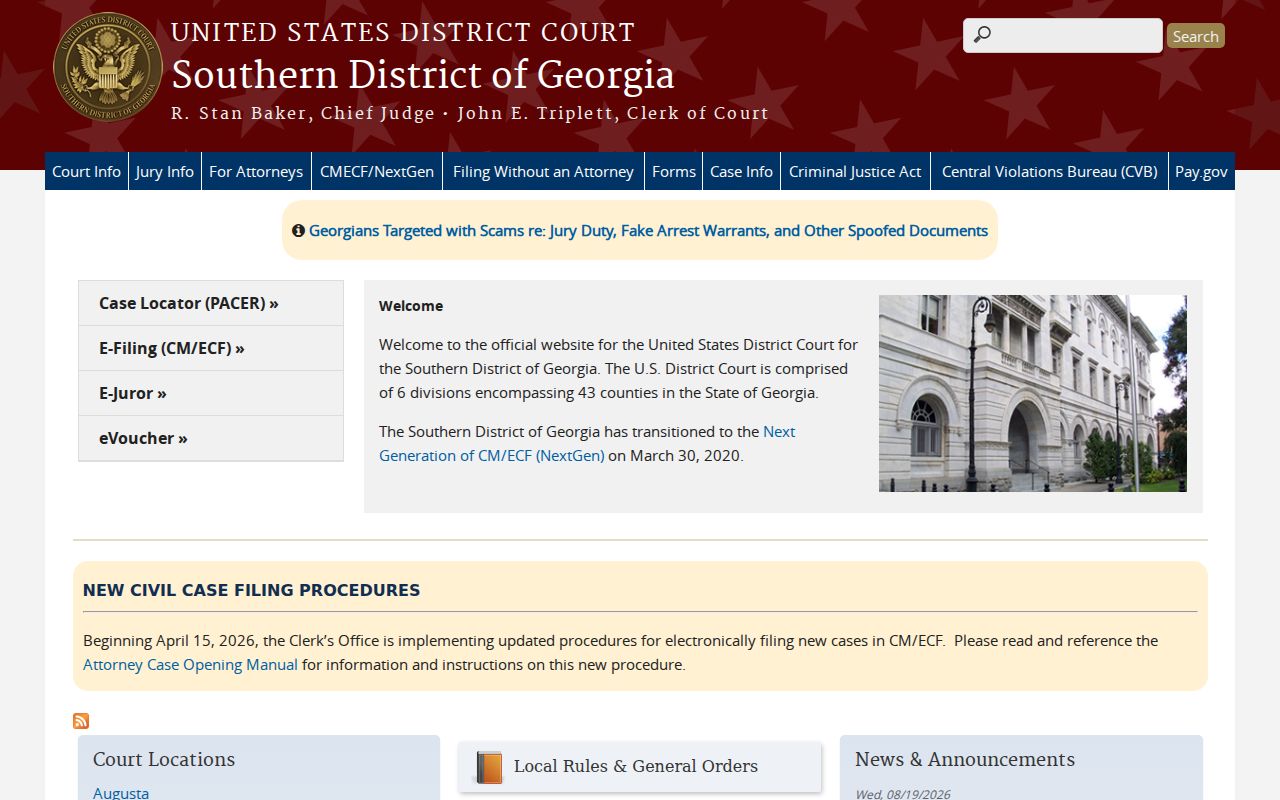Click the chief judge and clerk line
Image resolution: width=1280 pixels, height=800 pixels.
470,113
